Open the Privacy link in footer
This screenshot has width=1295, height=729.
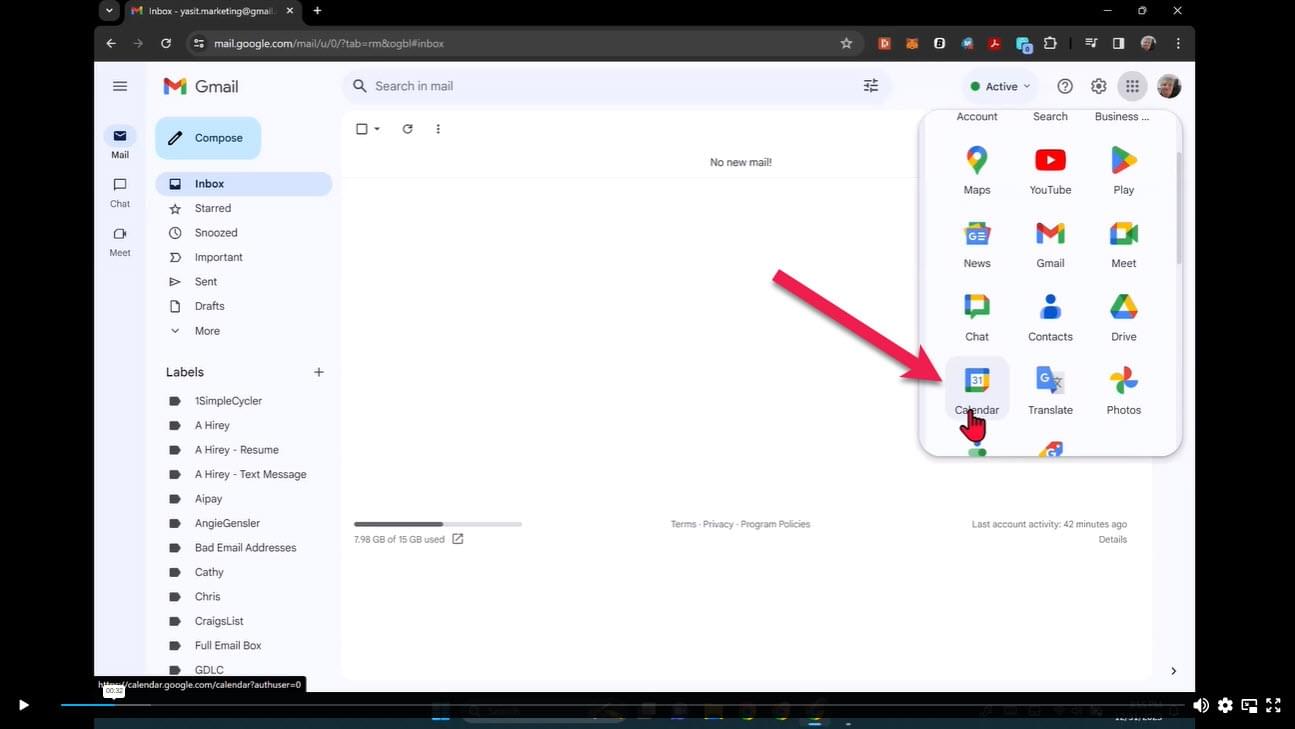pyautogui.click(x=717, y=524)
